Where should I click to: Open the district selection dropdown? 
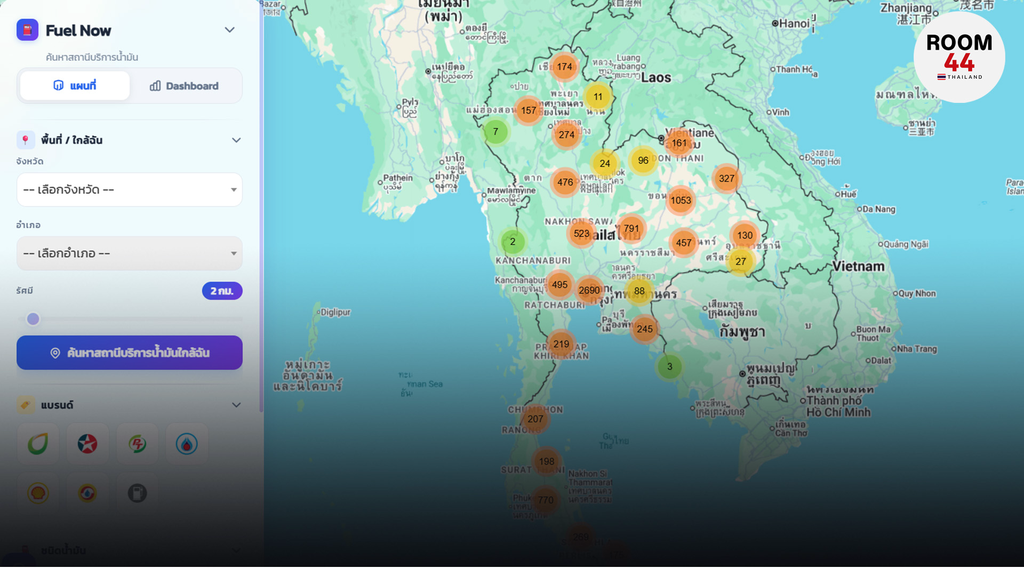pos(129,254)
